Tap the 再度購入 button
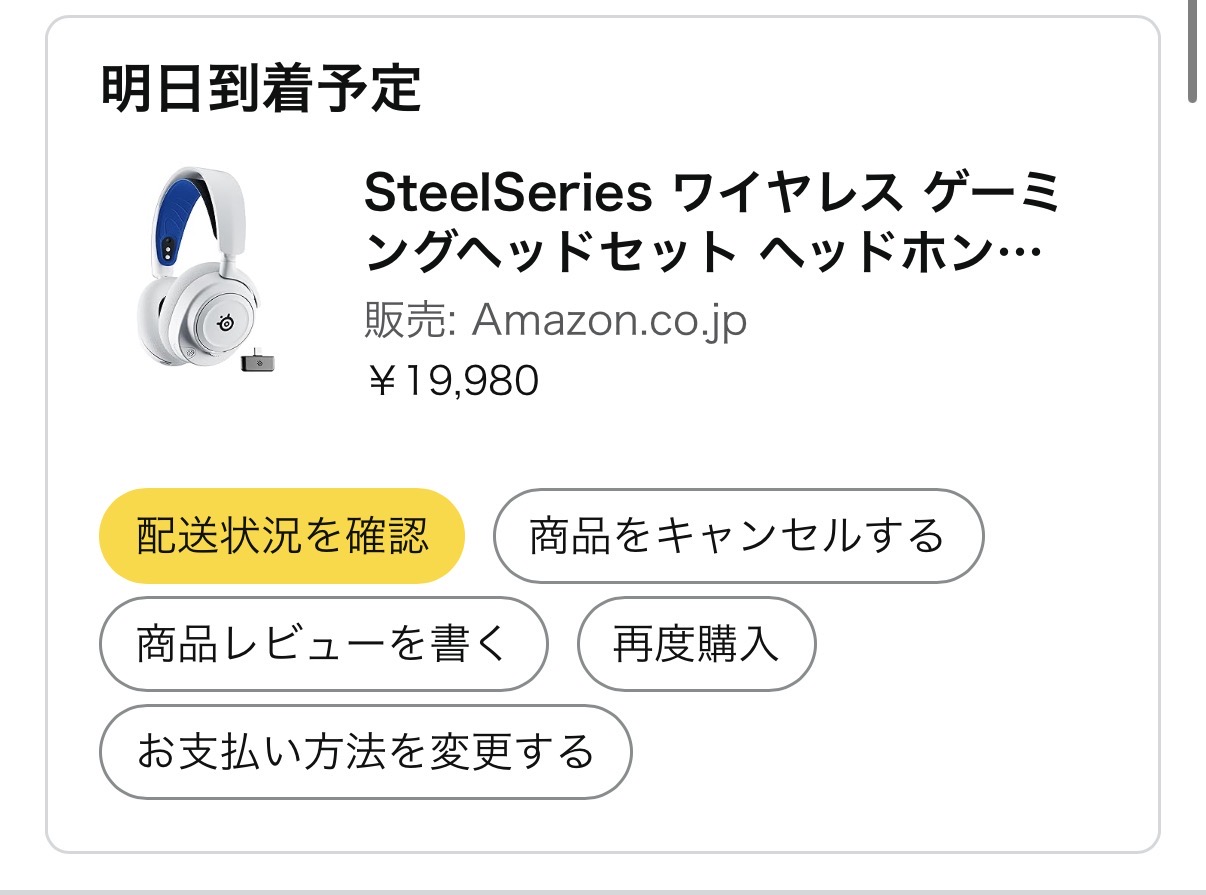This screenshot has height=895, width=1206. 696,644
